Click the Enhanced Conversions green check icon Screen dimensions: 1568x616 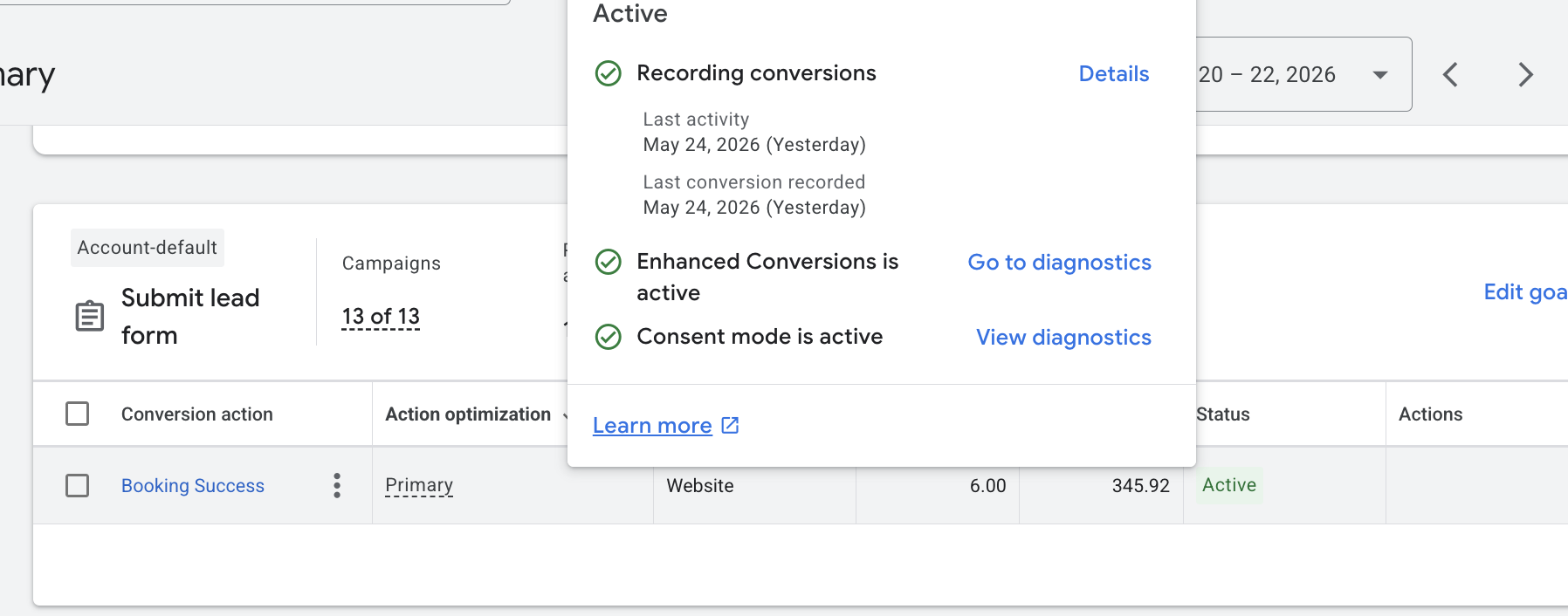(608, 262)
